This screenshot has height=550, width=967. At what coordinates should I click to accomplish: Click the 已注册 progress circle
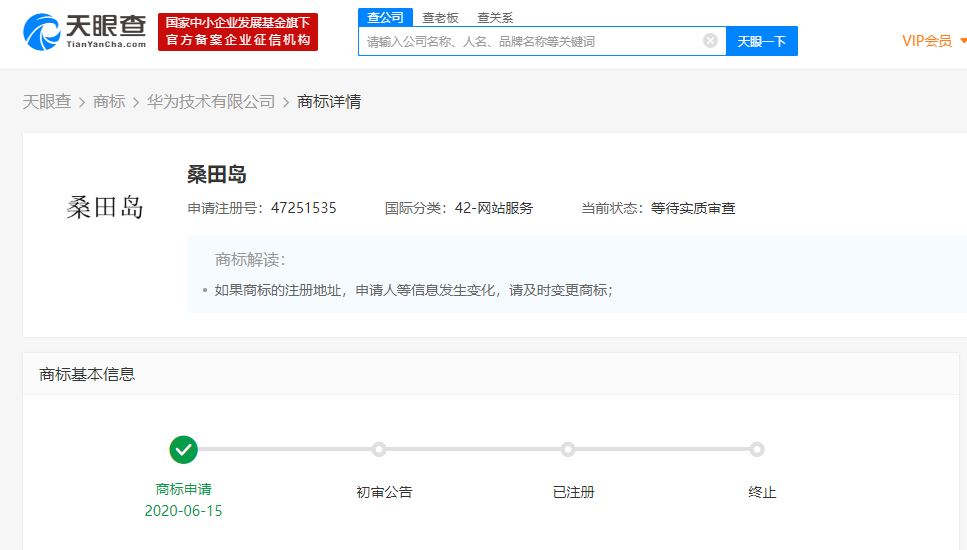(568, 450)
